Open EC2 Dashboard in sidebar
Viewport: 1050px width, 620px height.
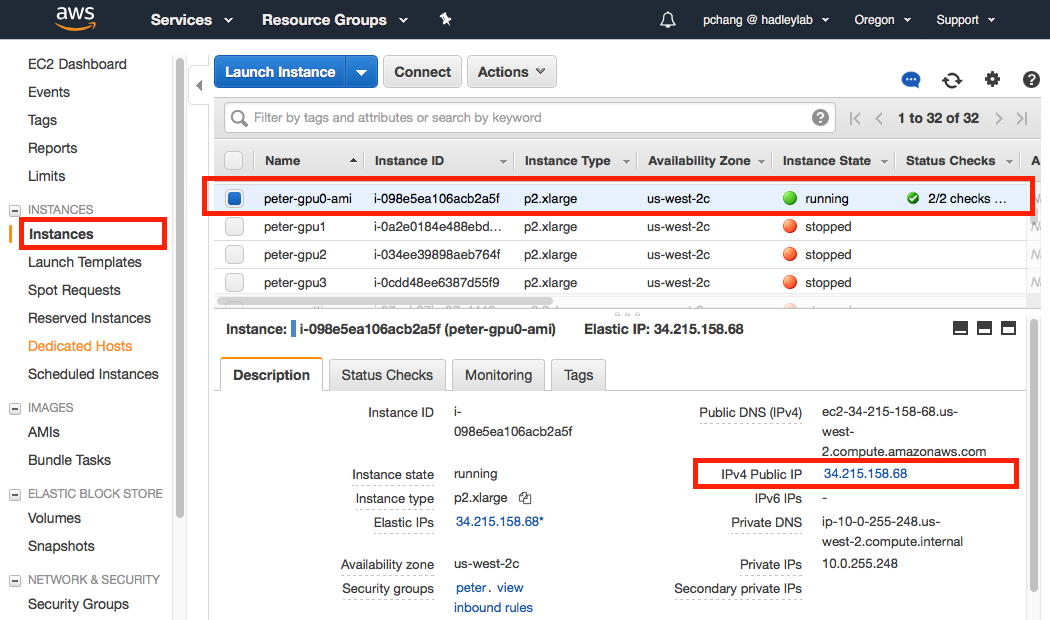(x=77, y=64)
